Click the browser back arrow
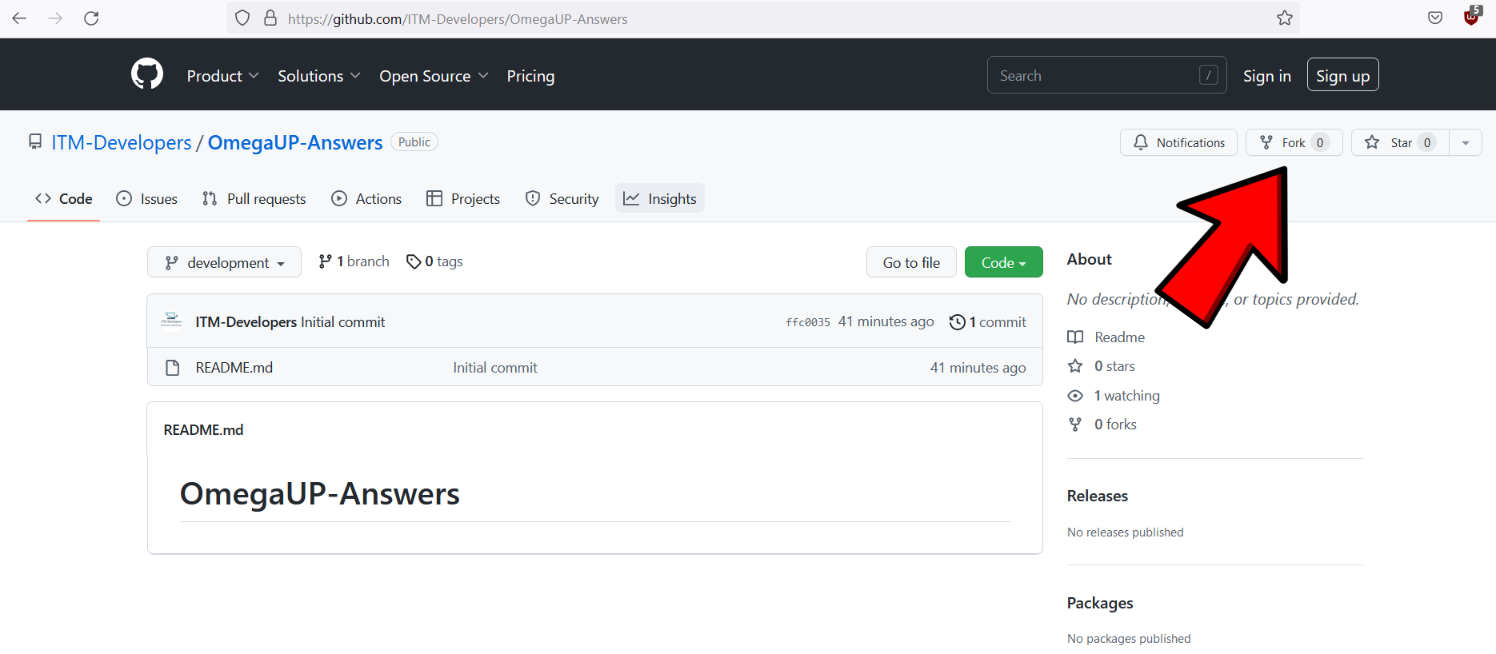This screenshot has width=1496, height=654. tap(19, 18)
